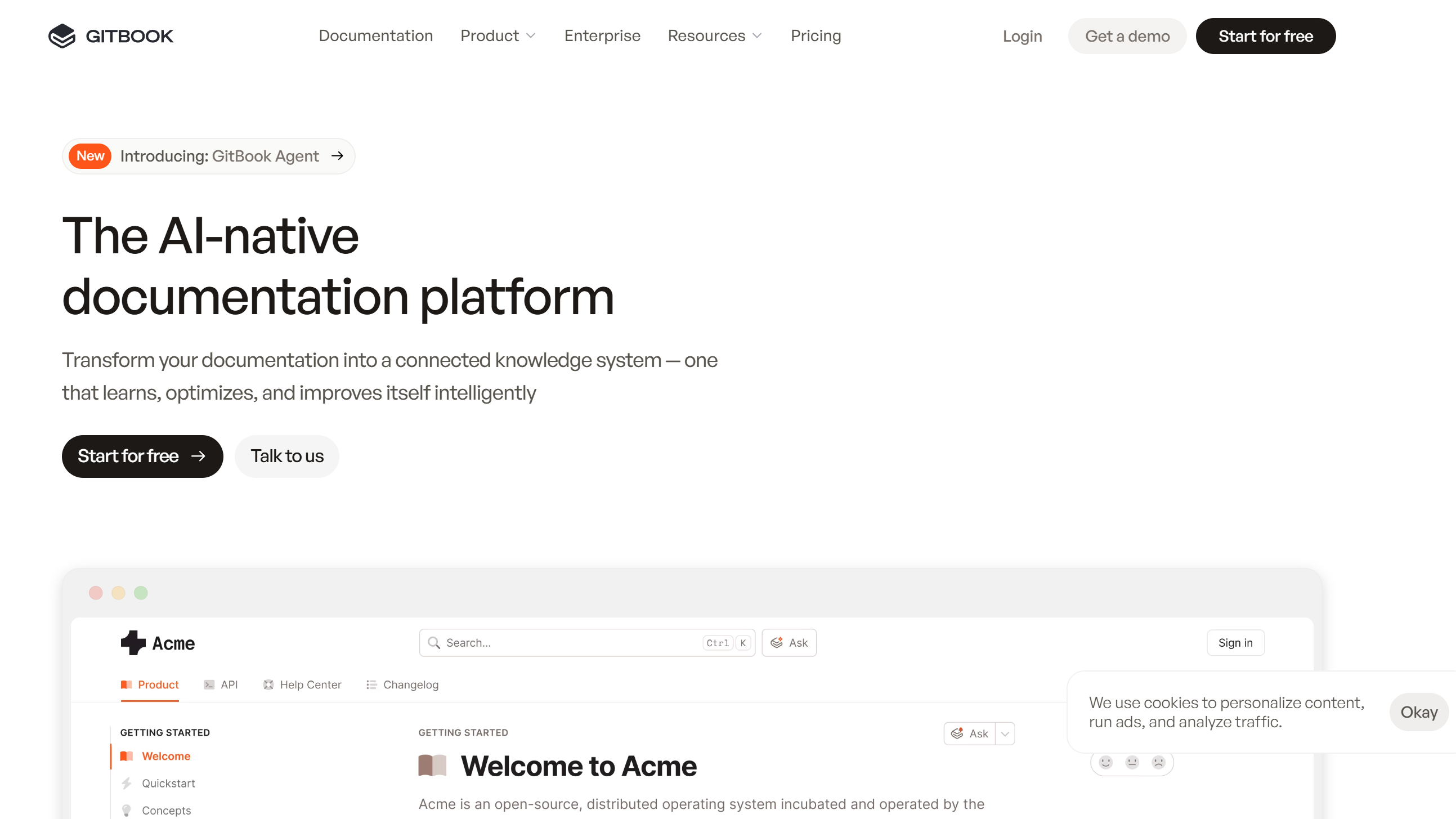This screenshot has width=1456, height=819.
Task: Open Quickstart in the sidebar
Action: click(168, 783)
